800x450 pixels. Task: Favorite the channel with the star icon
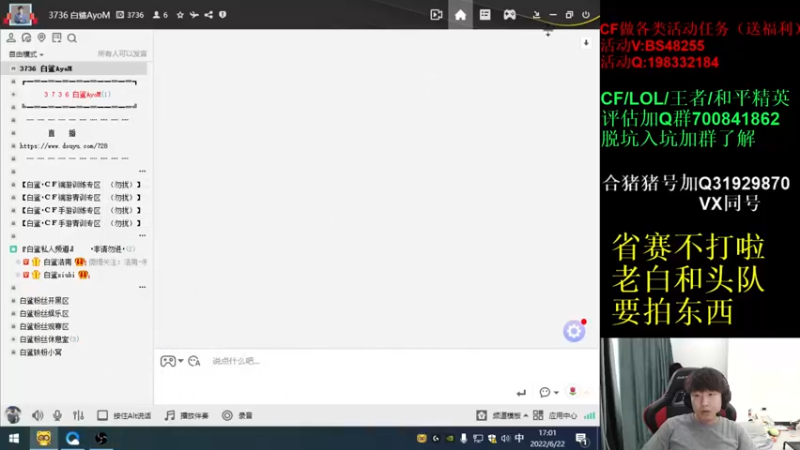pos(180,15)
